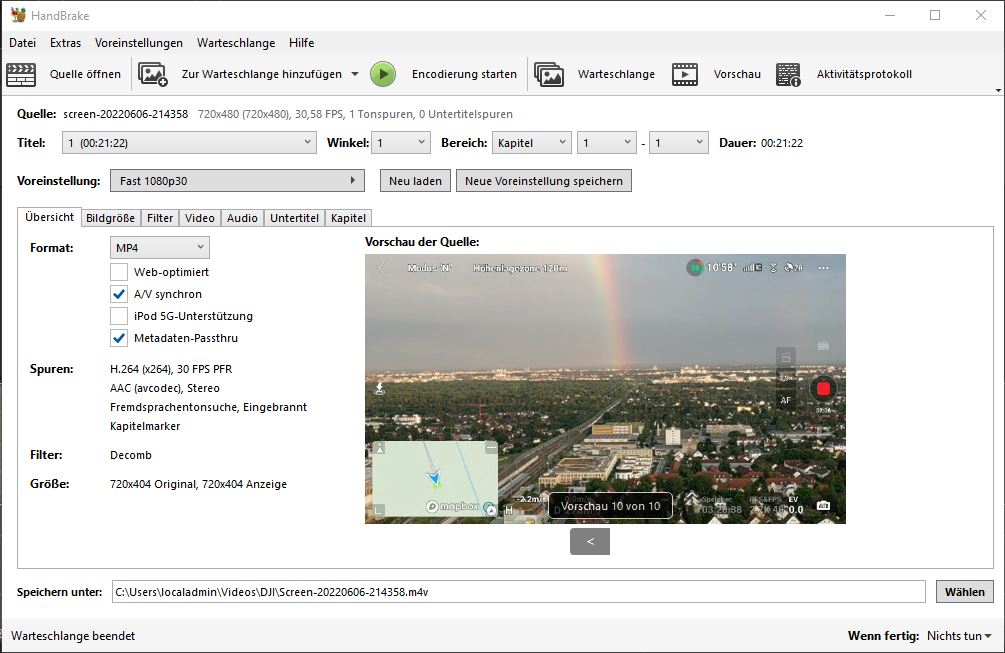This screenshot has height=653, width=1005.
Task: Click the Speichern unter file path field
Action: [x=519, y=591]
